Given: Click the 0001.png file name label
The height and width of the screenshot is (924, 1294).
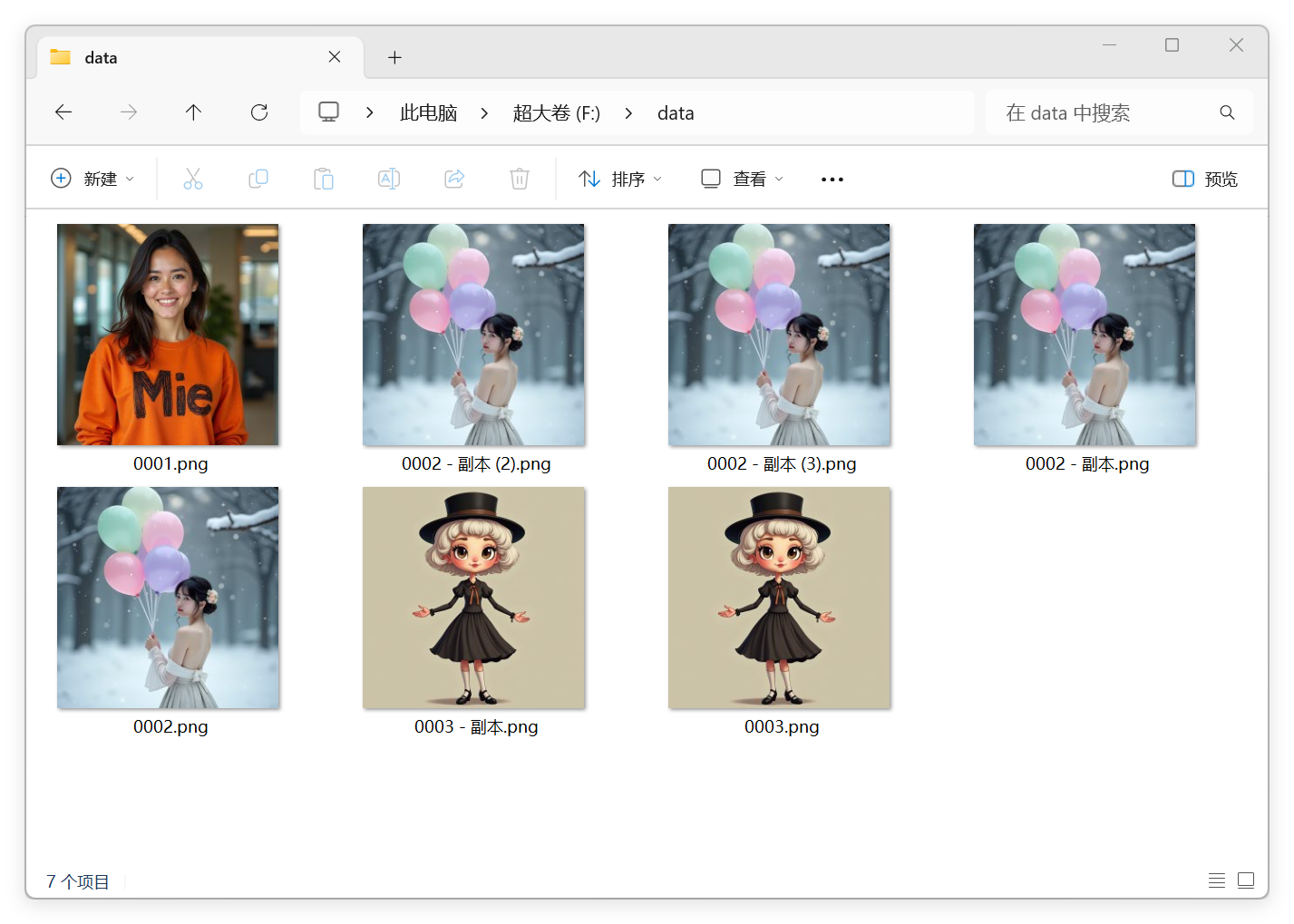Looking at the screenshot, I should click(170, 463).
